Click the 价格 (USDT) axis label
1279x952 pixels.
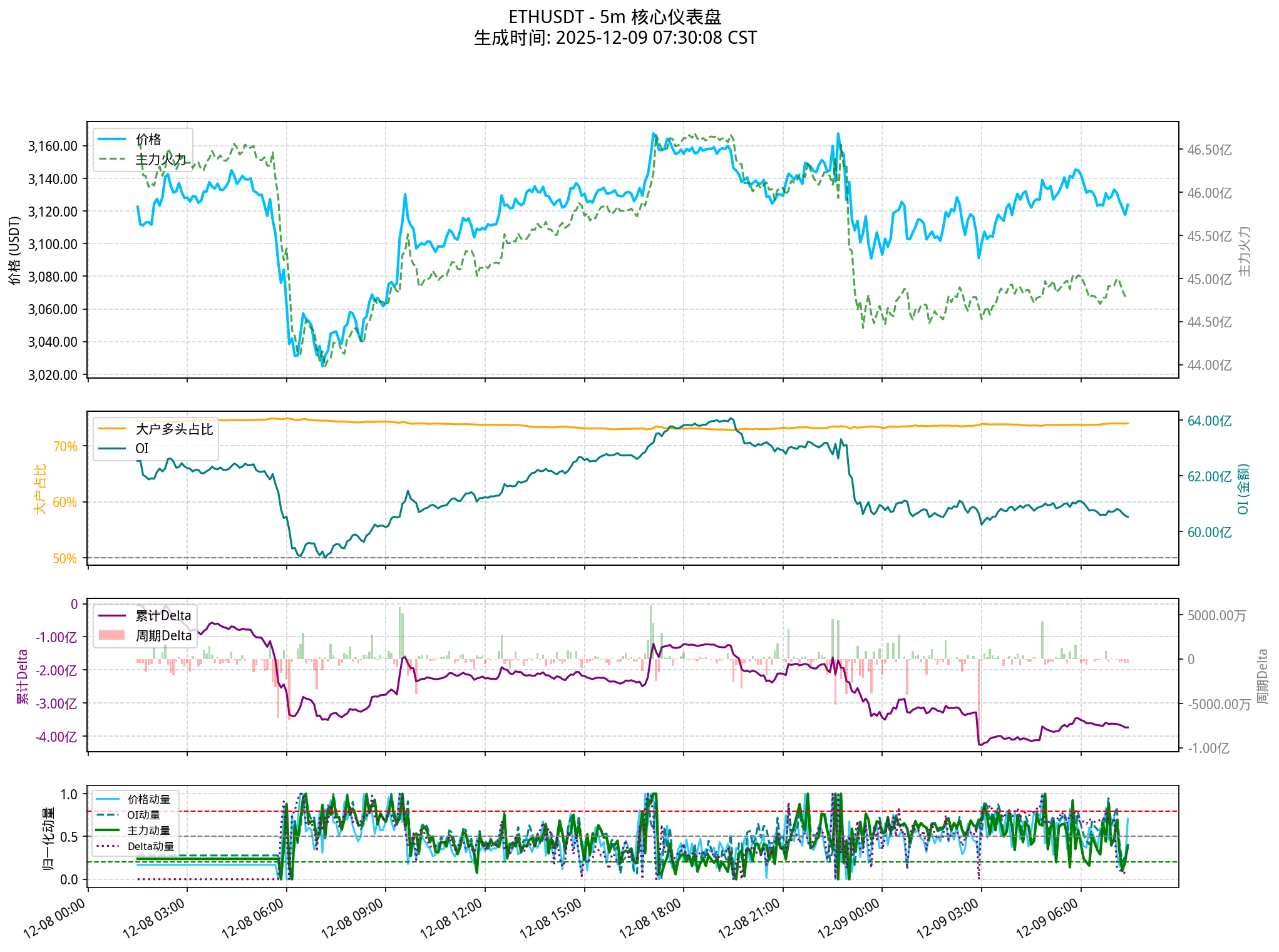pyautogui.click(x=15, y=250)
